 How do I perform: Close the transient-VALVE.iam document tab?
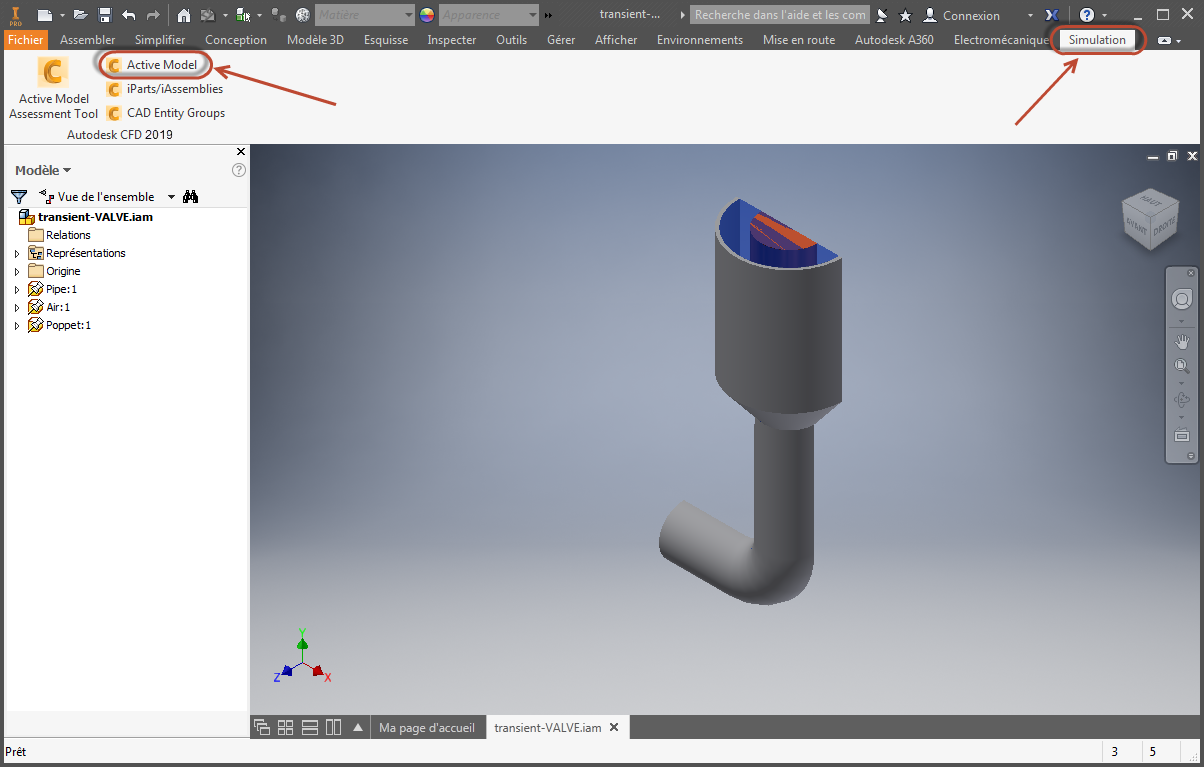tap(614, 728)
